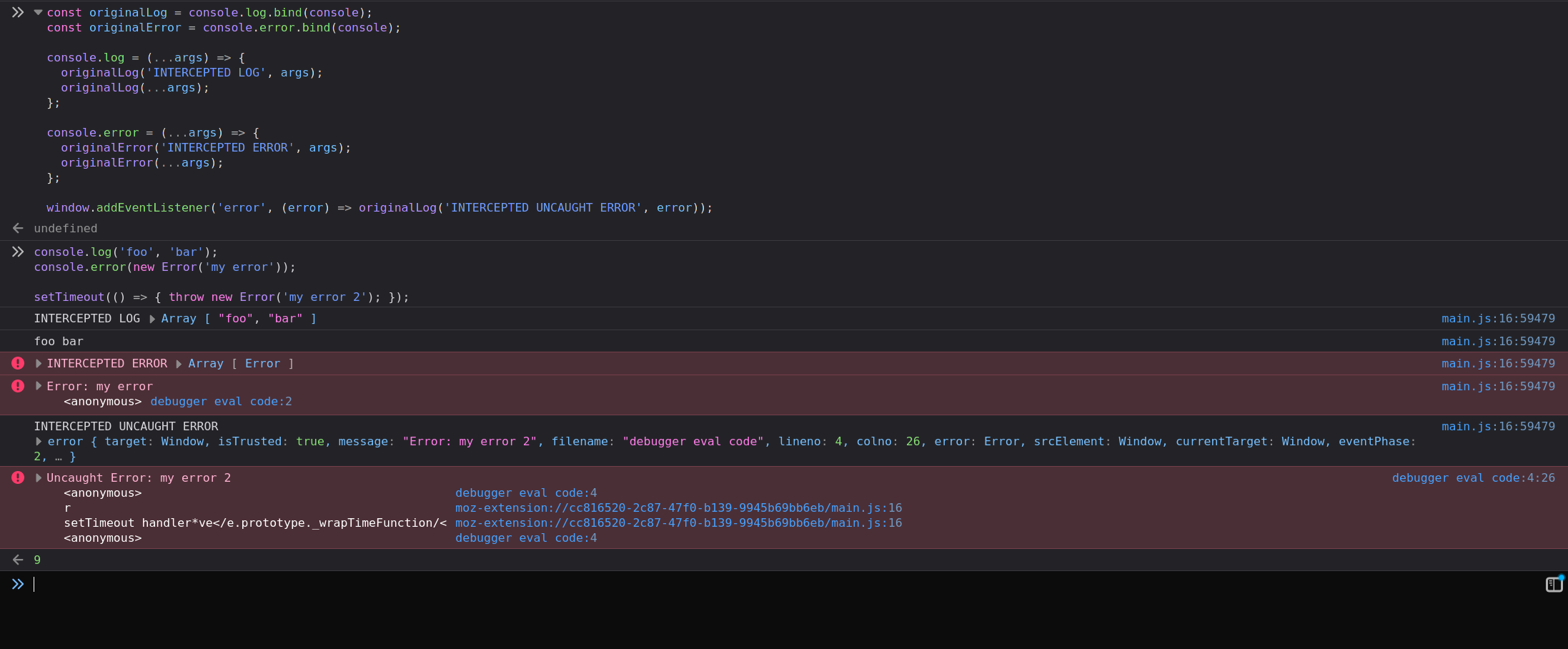The width and height of the screenshot is (1568, 649).
Task: Toggle the multi-line editor mode icon
Action: coord(1554,584)
